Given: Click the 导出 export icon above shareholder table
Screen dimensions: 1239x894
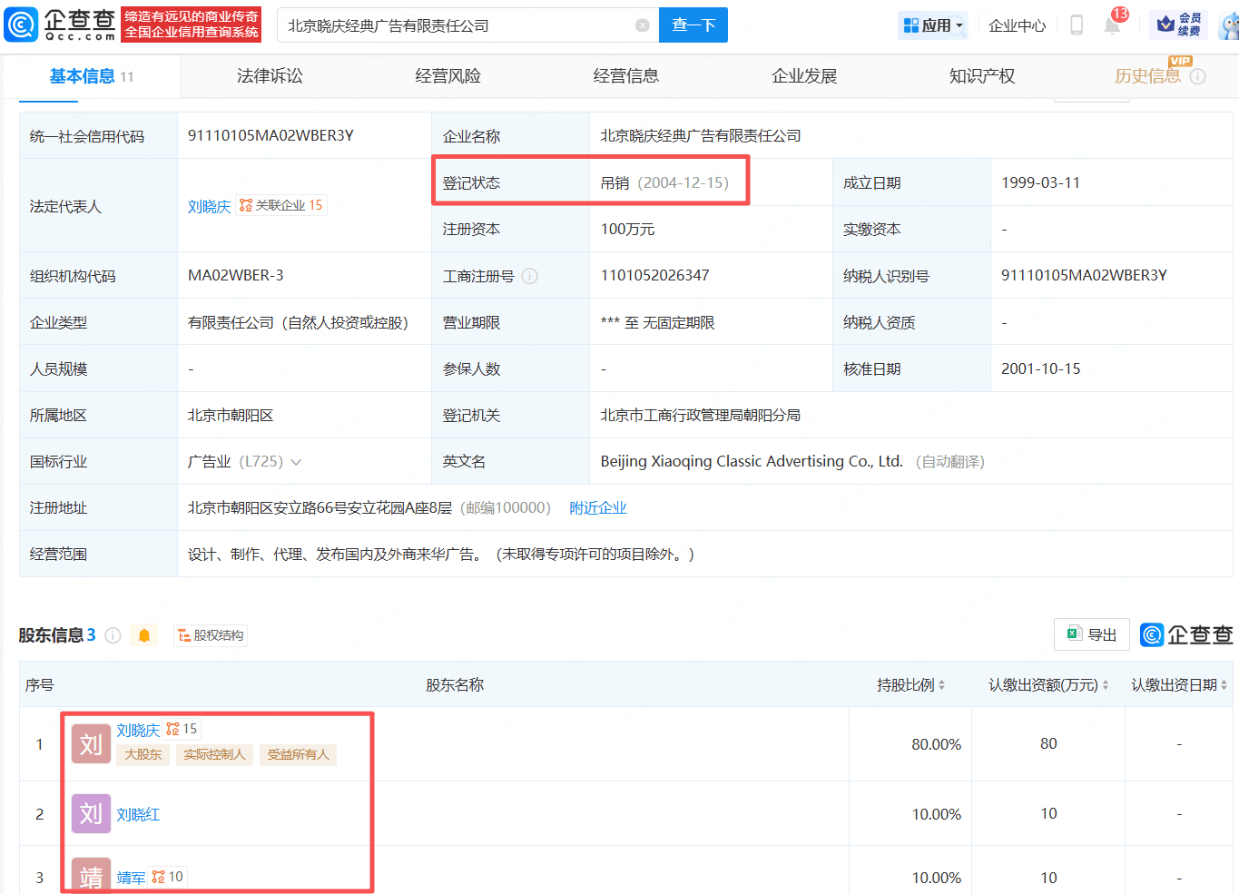Looking at the screenshot, I should pos(1091,634).
